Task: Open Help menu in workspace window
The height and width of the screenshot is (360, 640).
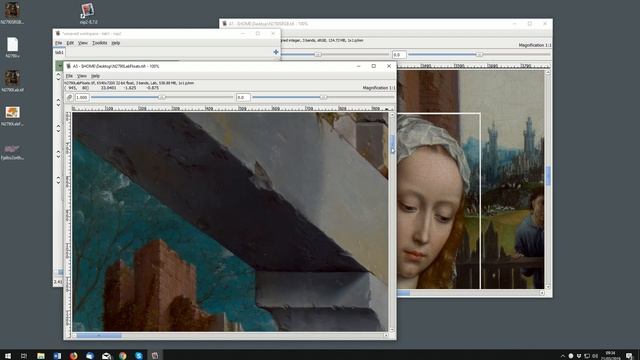Action: [116, 43]
